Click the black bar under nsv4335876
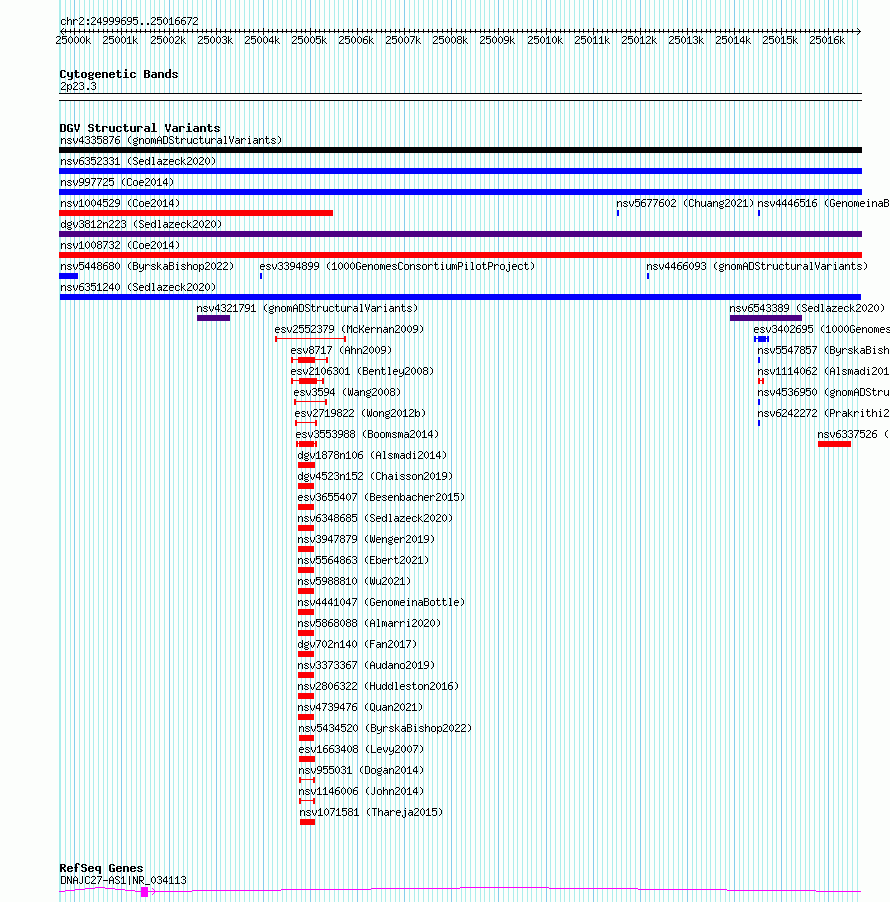This screenshot has width=890, height=902. click(460, 150)
